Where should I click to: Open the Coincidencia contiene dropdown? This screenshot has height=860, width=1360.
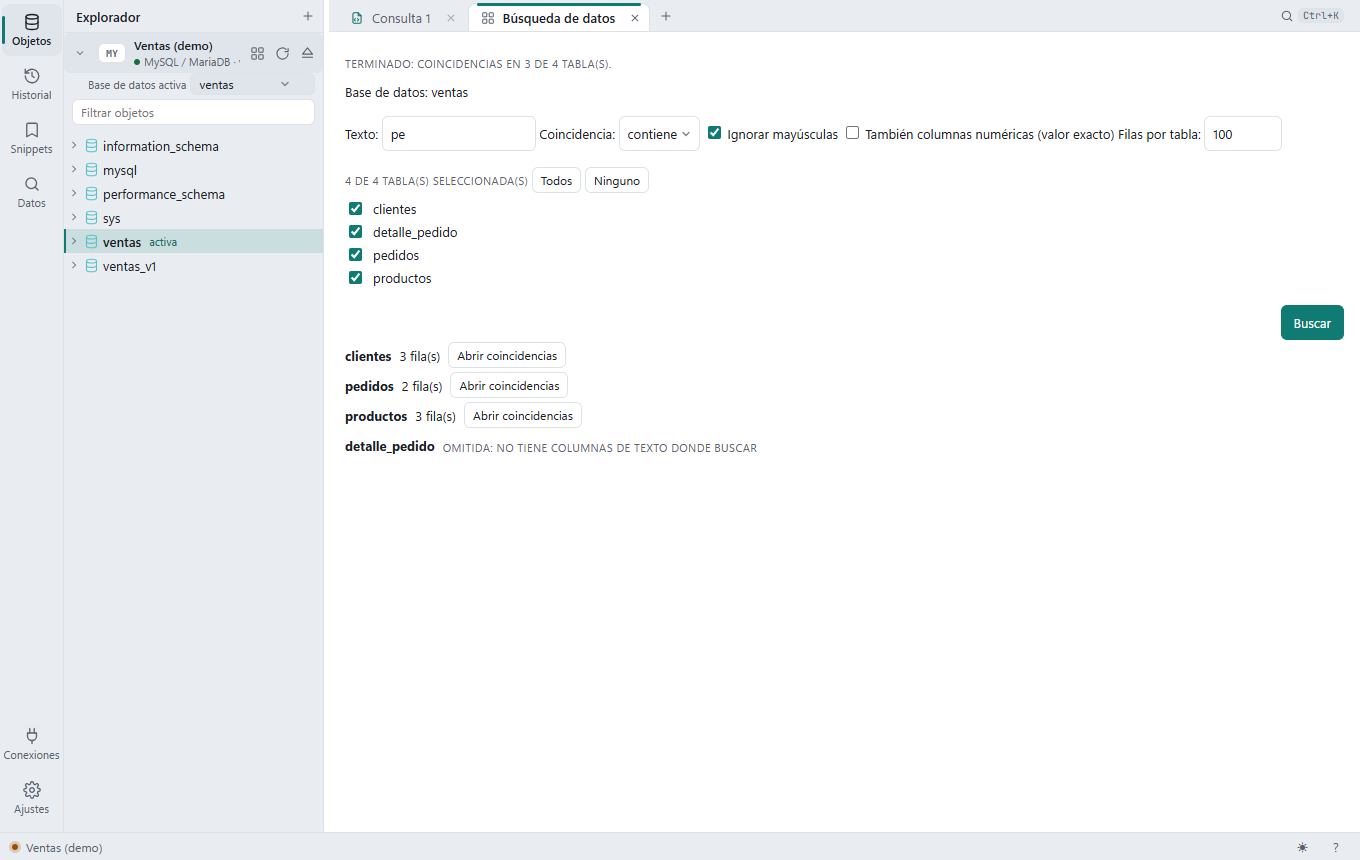[x=659, y=134]
